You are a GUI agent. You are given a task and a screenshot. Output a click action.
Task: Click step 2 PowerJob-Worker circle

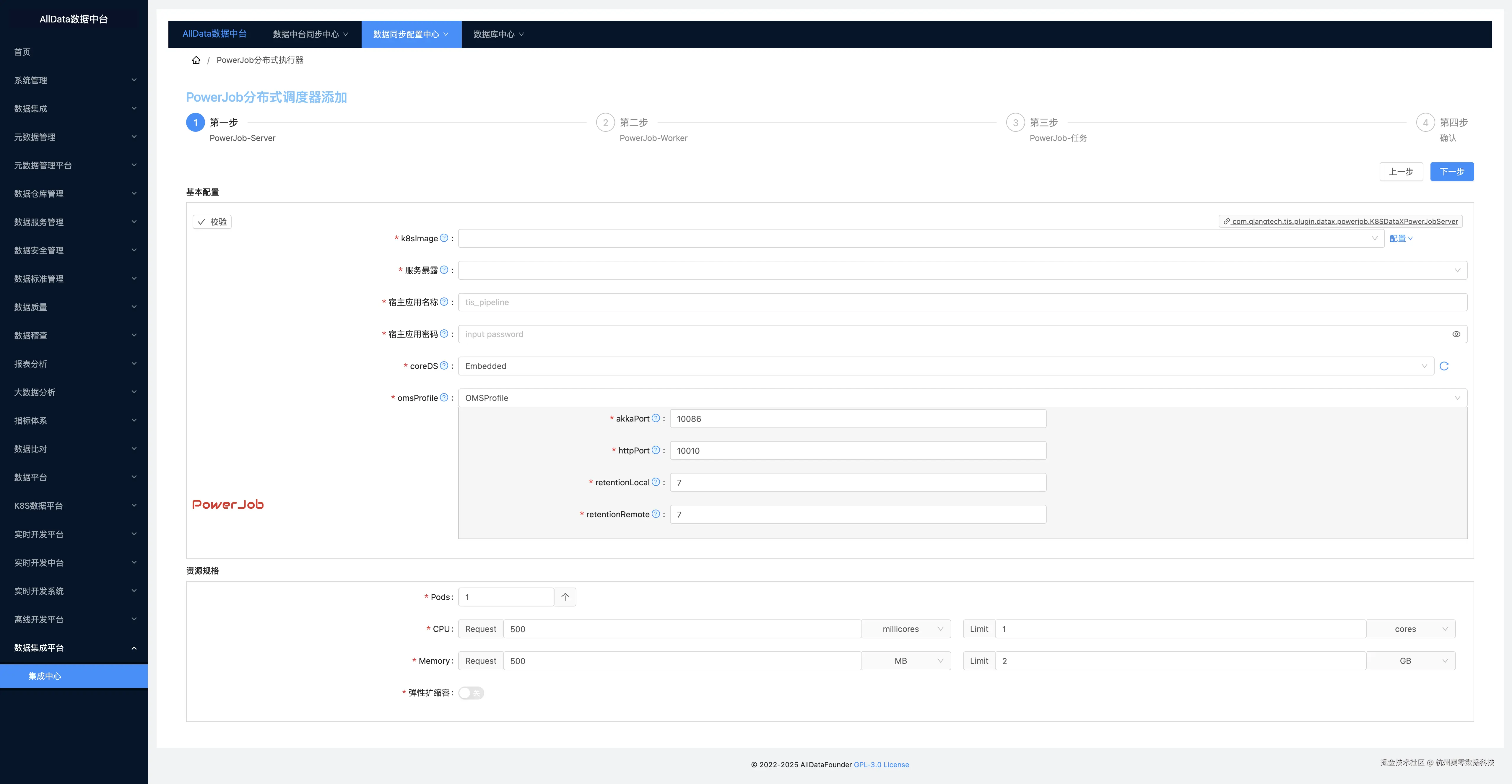[605, 123]
